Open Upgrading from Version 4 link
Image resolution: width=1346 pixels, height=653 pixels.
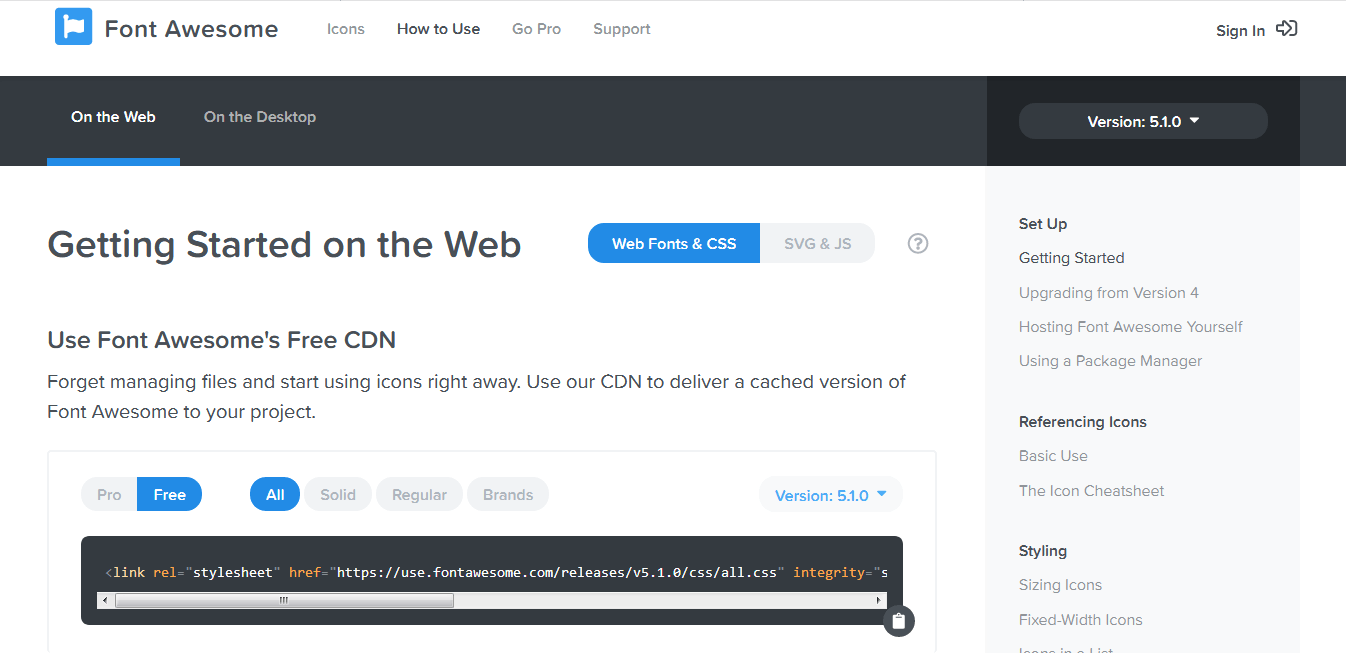coord(1109,292)
